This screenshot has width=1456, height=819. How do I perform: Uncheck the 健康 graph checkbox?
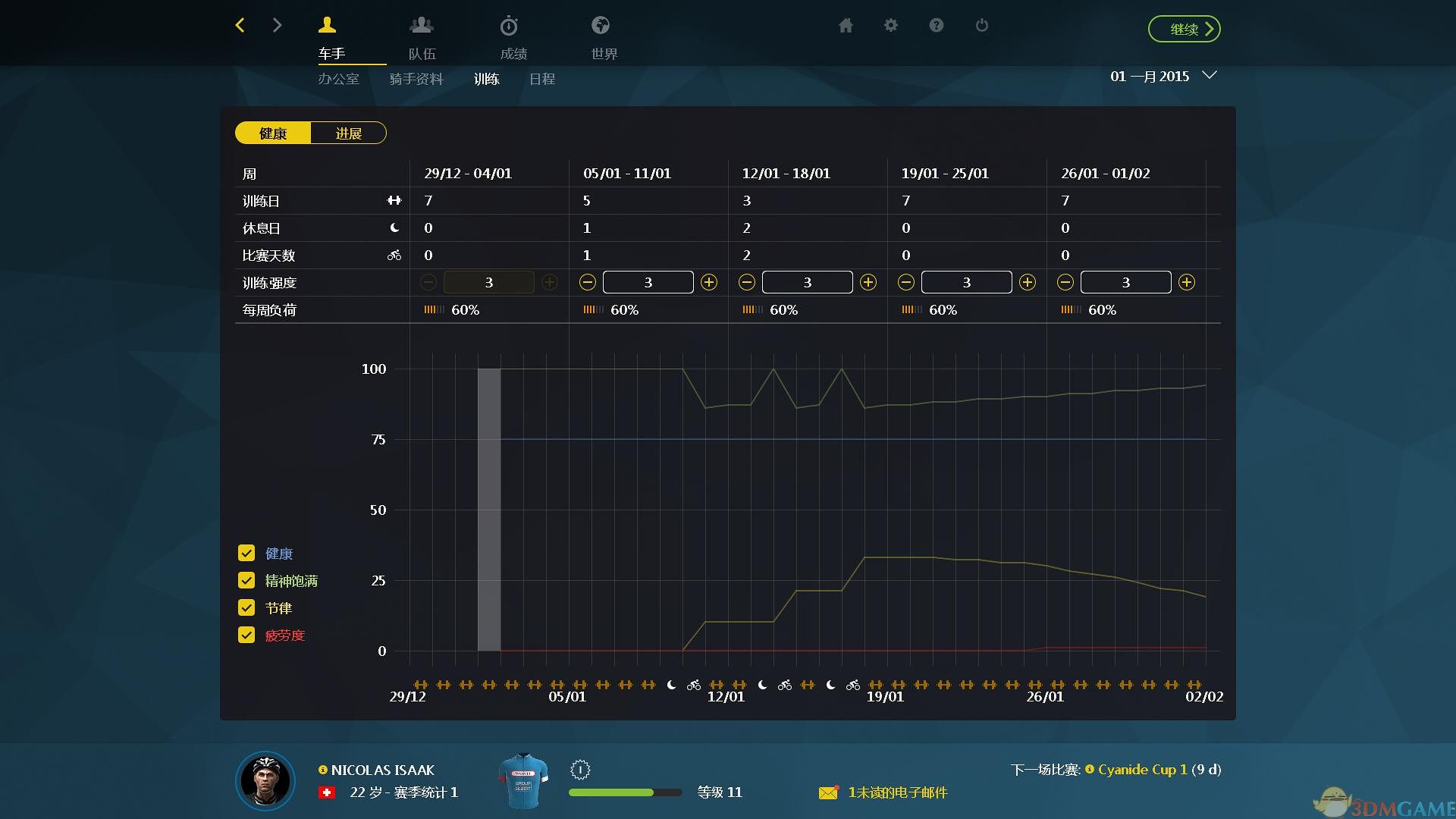pos(246,554)
